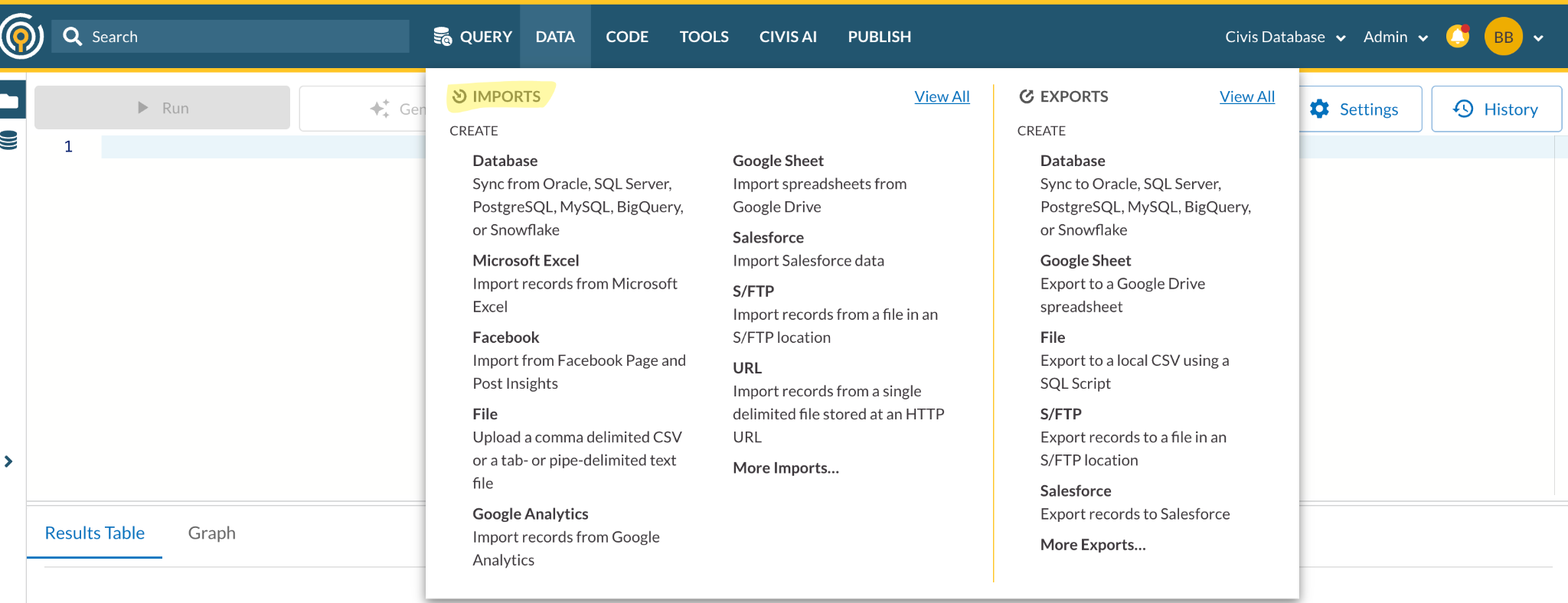Click the Run play triangle icon

point(142,108)
